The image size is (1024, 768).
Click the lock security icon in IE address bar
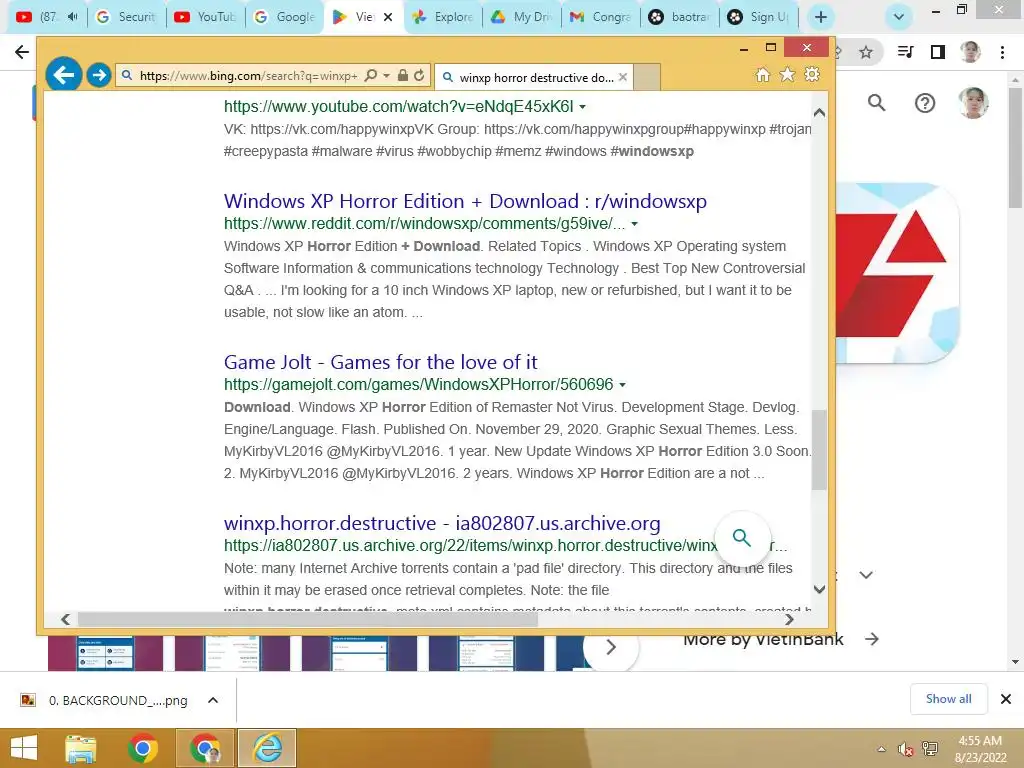click(x=403, y=76)
